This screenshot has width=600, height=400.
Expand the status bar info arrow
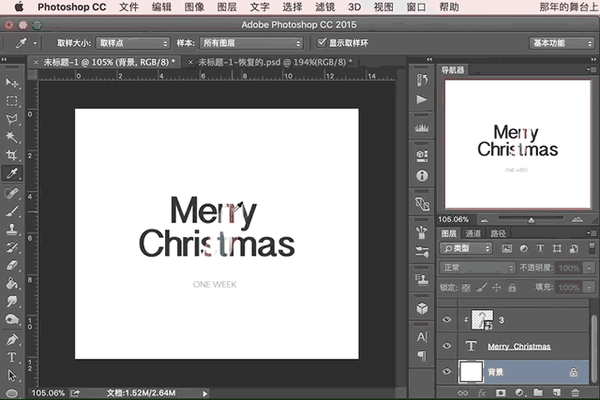point(205,393)
